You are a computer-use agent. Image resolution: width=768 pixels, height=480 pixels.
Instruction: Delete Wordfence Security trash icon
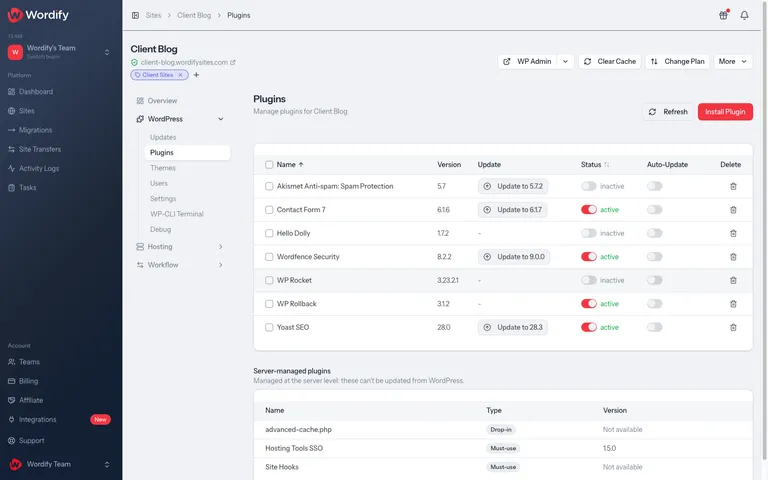point(733,257)
